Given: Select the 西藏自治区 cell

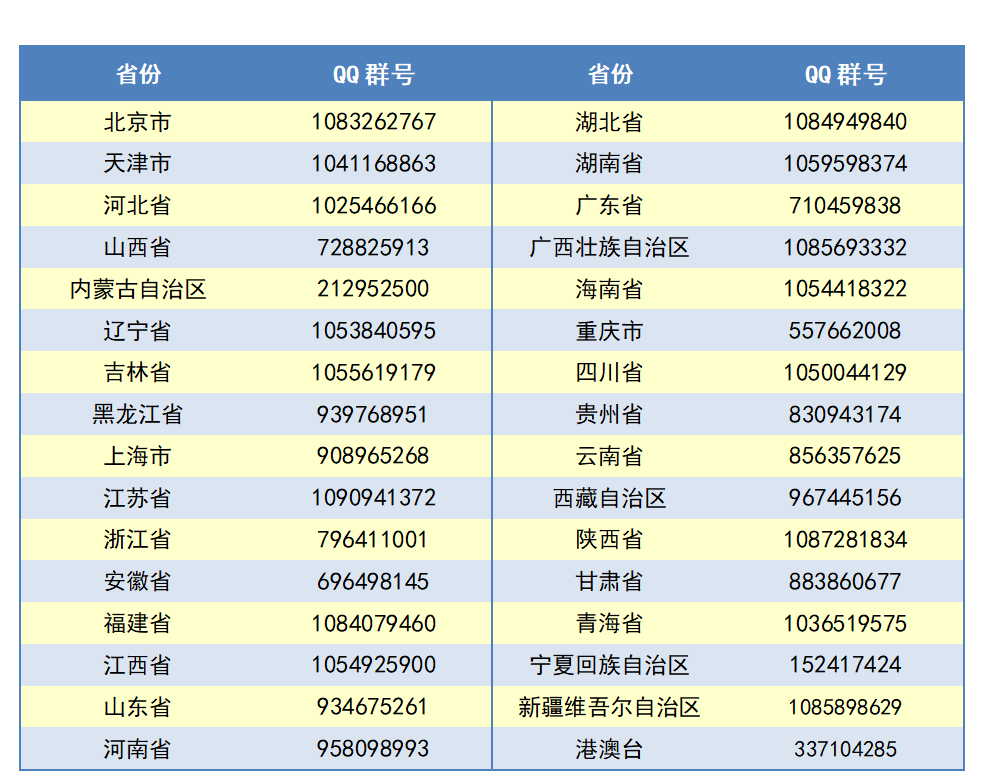Looking at the screenshot, I should pyautogui.click(x=609, y=498).
